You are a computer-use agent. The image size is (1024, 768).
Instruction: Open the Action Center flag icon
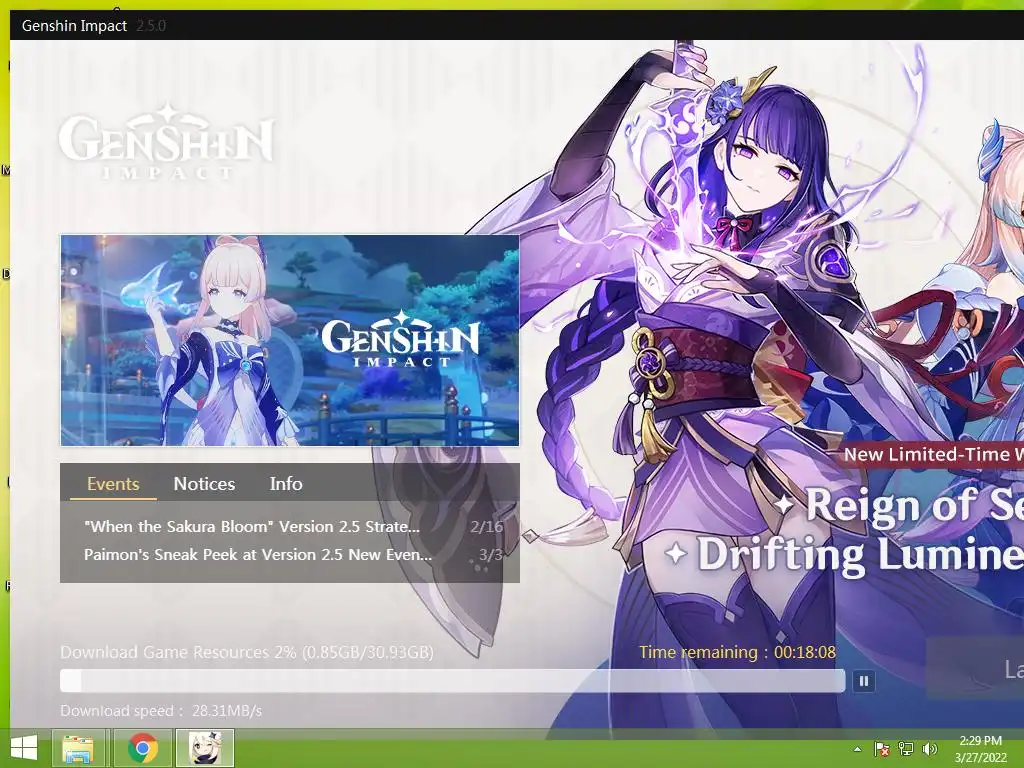click(x=882, y=749)
